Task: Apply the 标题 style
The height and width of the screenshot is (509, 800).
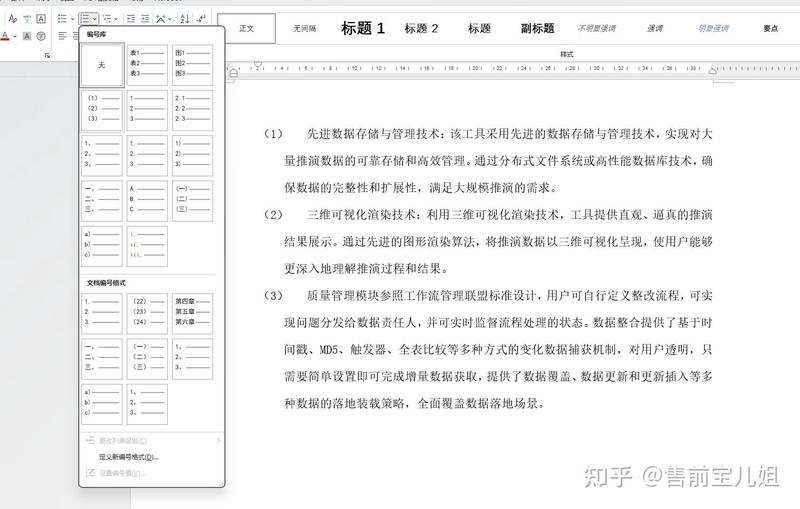Action: click(x=479, y=29)
